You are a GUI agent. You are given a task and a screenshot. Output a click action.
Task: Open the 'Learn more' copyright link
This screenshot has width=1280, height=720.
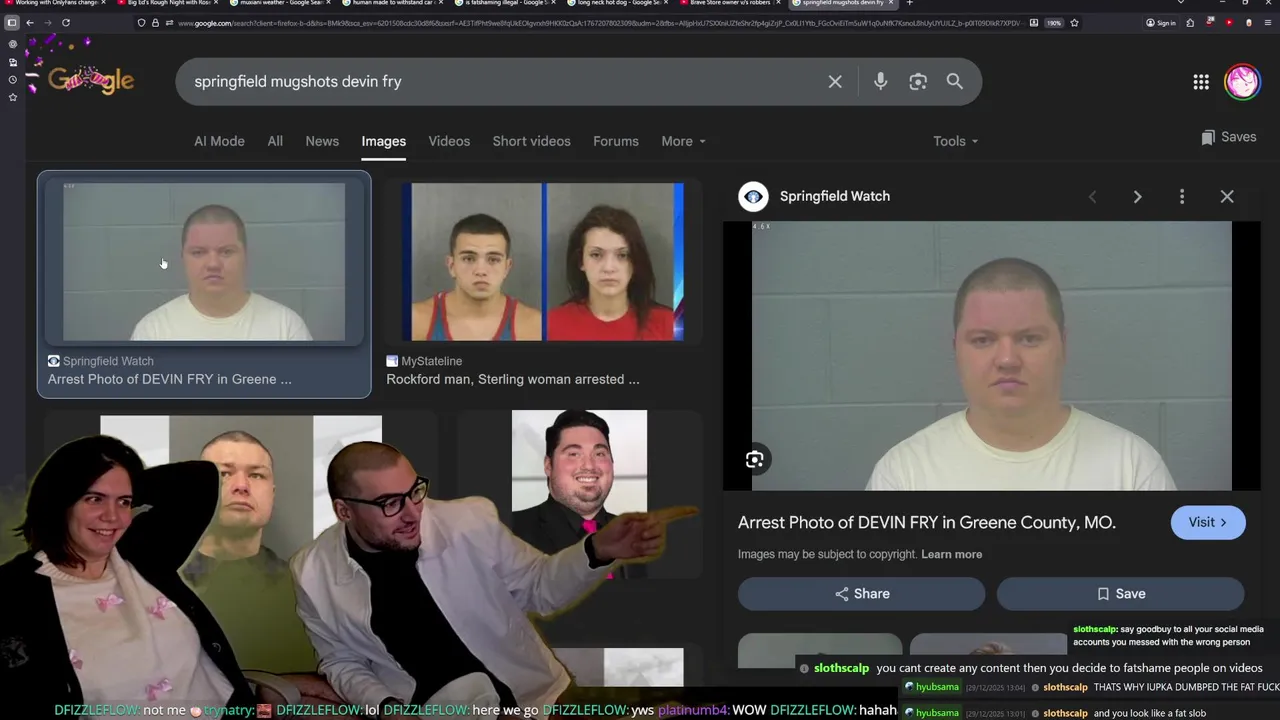(x=951, y=554)
